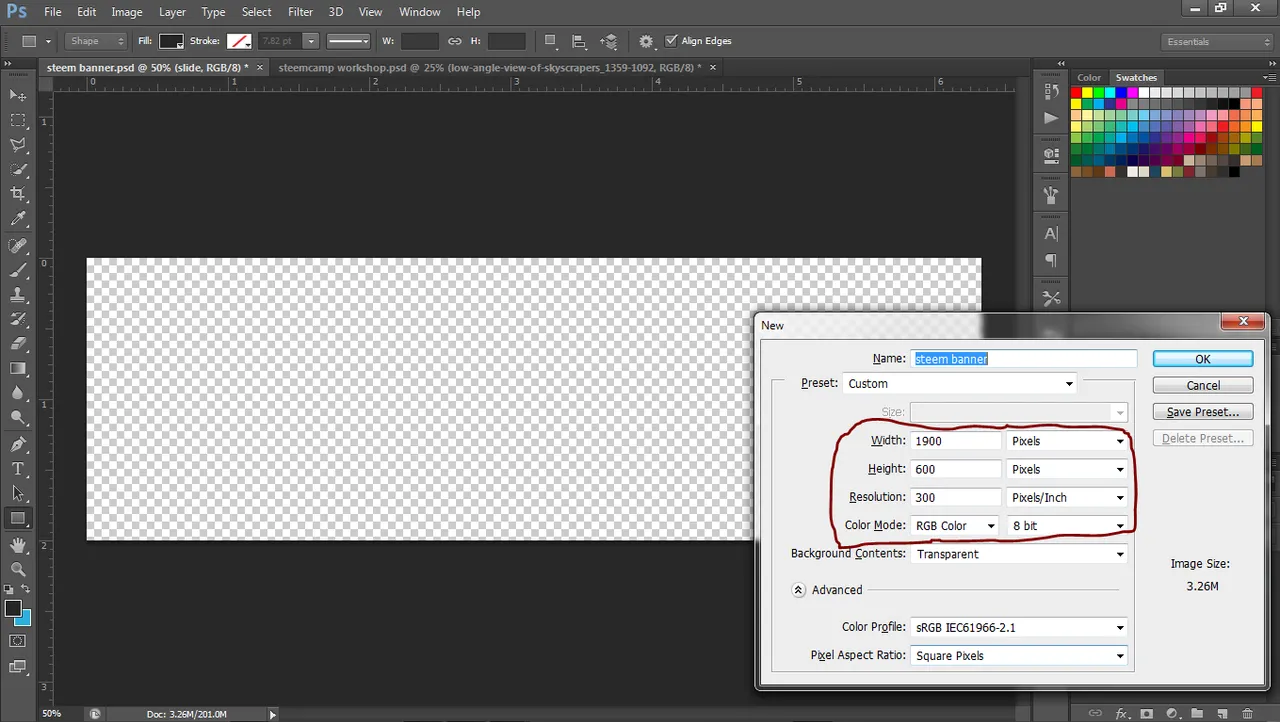This screenshot has height=722, width=1280.
Task: Switch to steemcamp workshop.psd tab
Action: coord(489,67)
